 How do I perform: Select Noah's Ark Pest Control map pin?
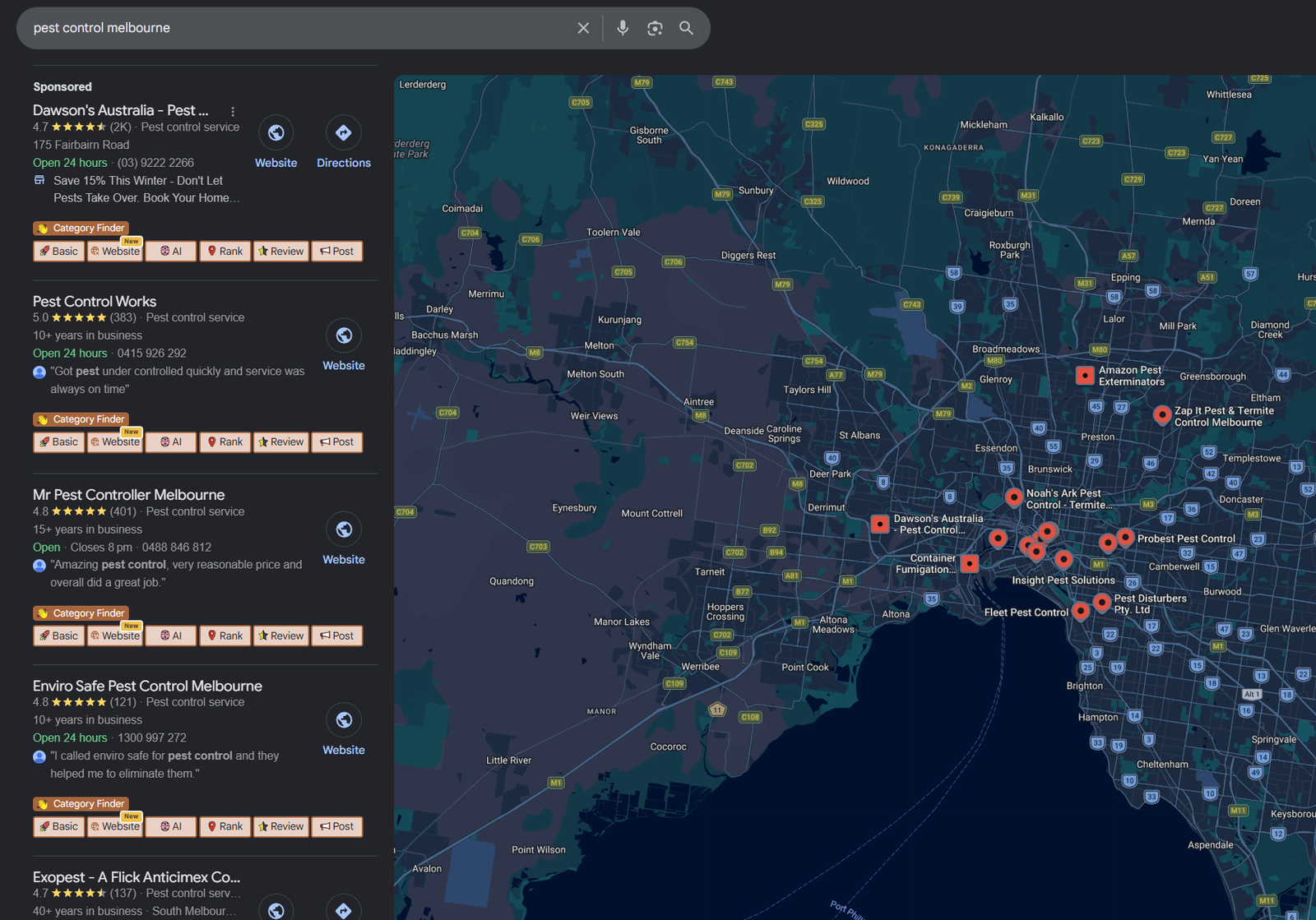pyautogui.click(x=1014, y=497)
